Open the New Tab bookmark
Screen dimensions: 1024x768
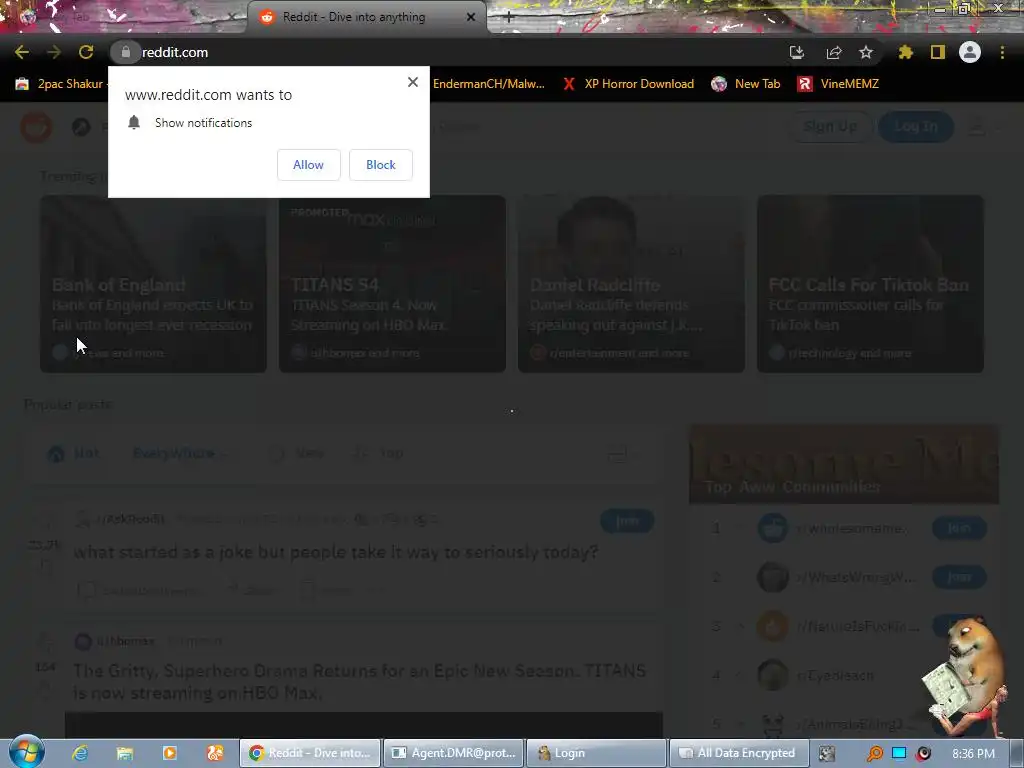[x=746, y=84]
